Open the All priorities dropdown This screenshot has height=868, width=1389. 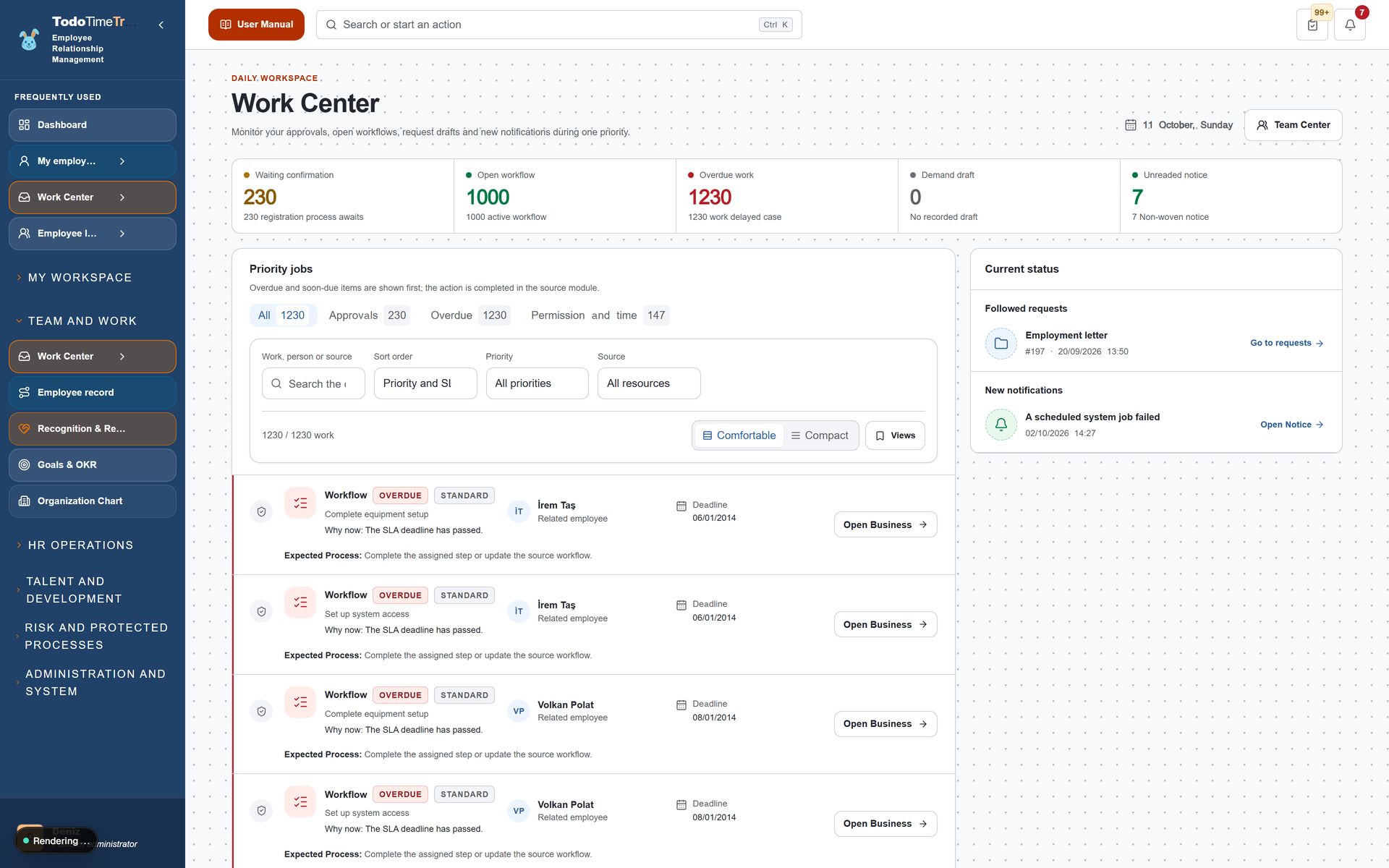[537, 383]
